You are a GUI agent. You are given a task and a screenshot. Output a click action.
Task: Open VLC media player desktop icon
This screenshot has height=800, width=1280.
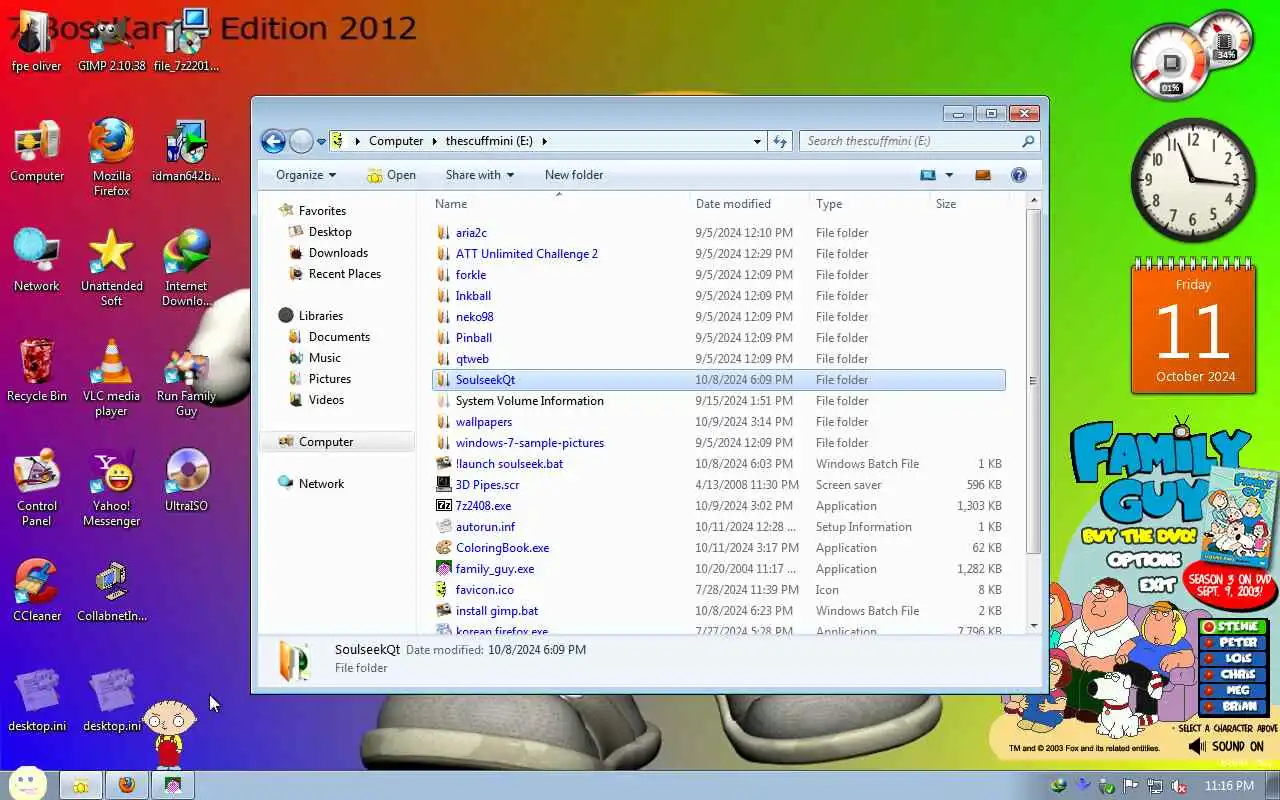point(111,377)
